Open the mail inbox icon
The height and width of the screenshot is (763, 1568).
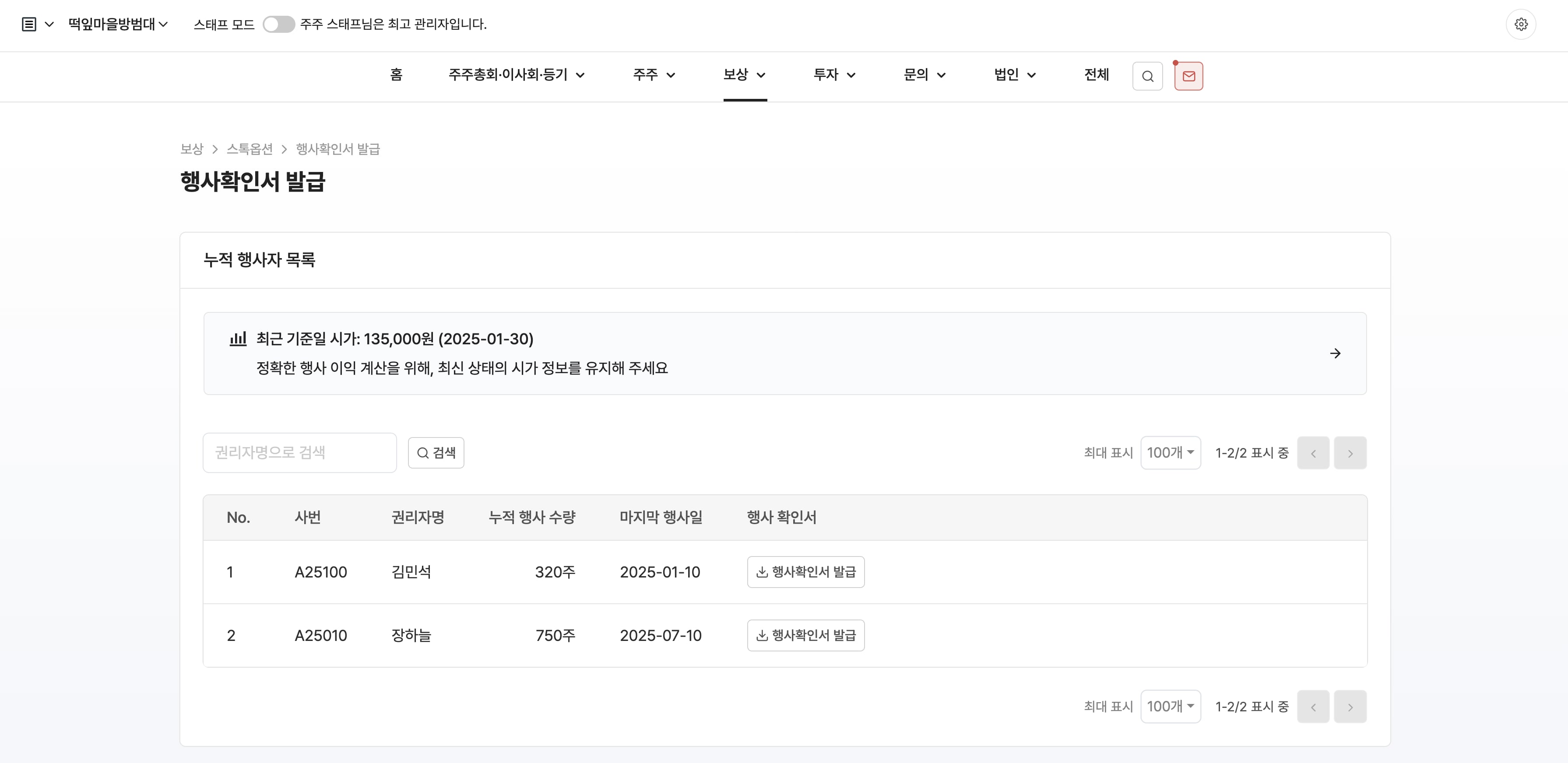pyautogui.click(x=1188, y=76)
